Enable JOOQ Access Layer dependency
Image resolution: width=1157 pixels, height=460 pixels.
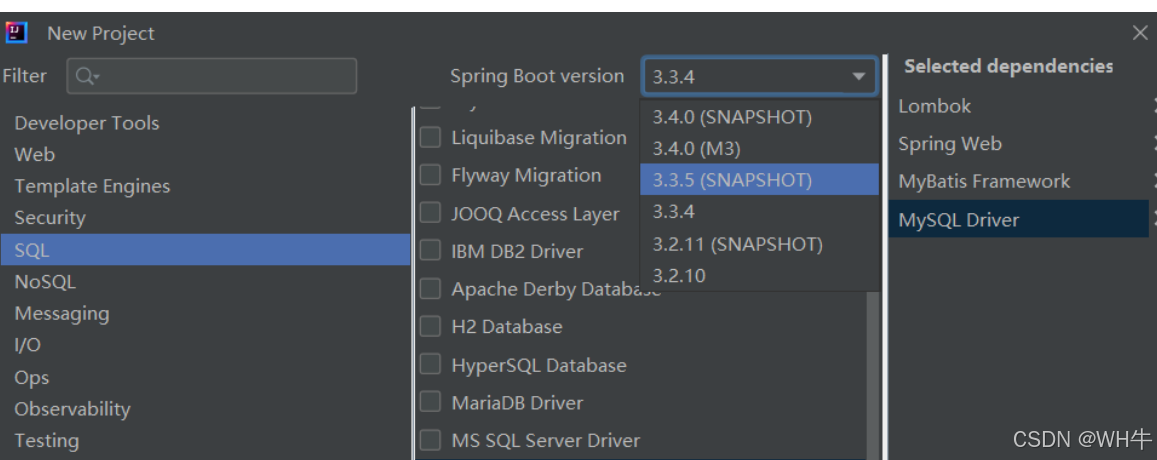click(x=430, y=213)
